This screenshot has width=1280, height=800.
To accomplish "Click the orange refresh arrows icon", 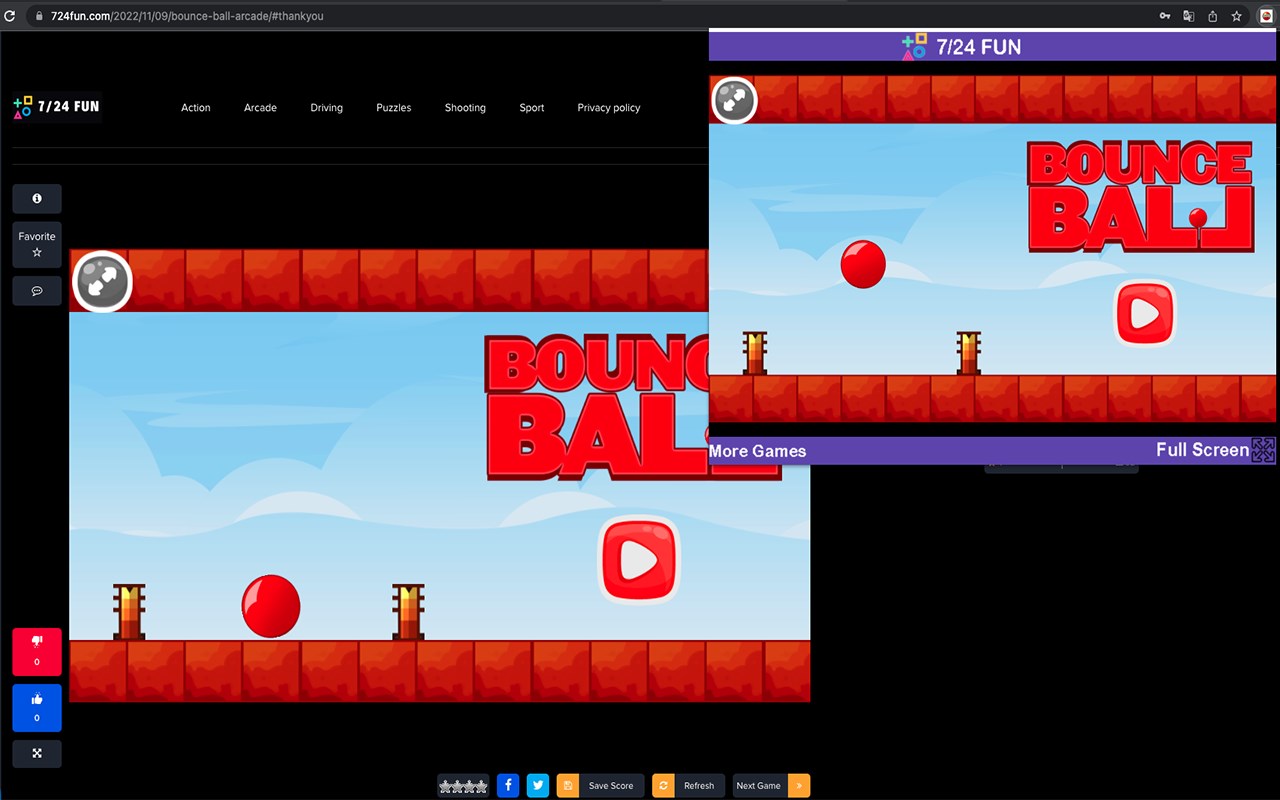I will pyautogui.click(x=663, y=786).
